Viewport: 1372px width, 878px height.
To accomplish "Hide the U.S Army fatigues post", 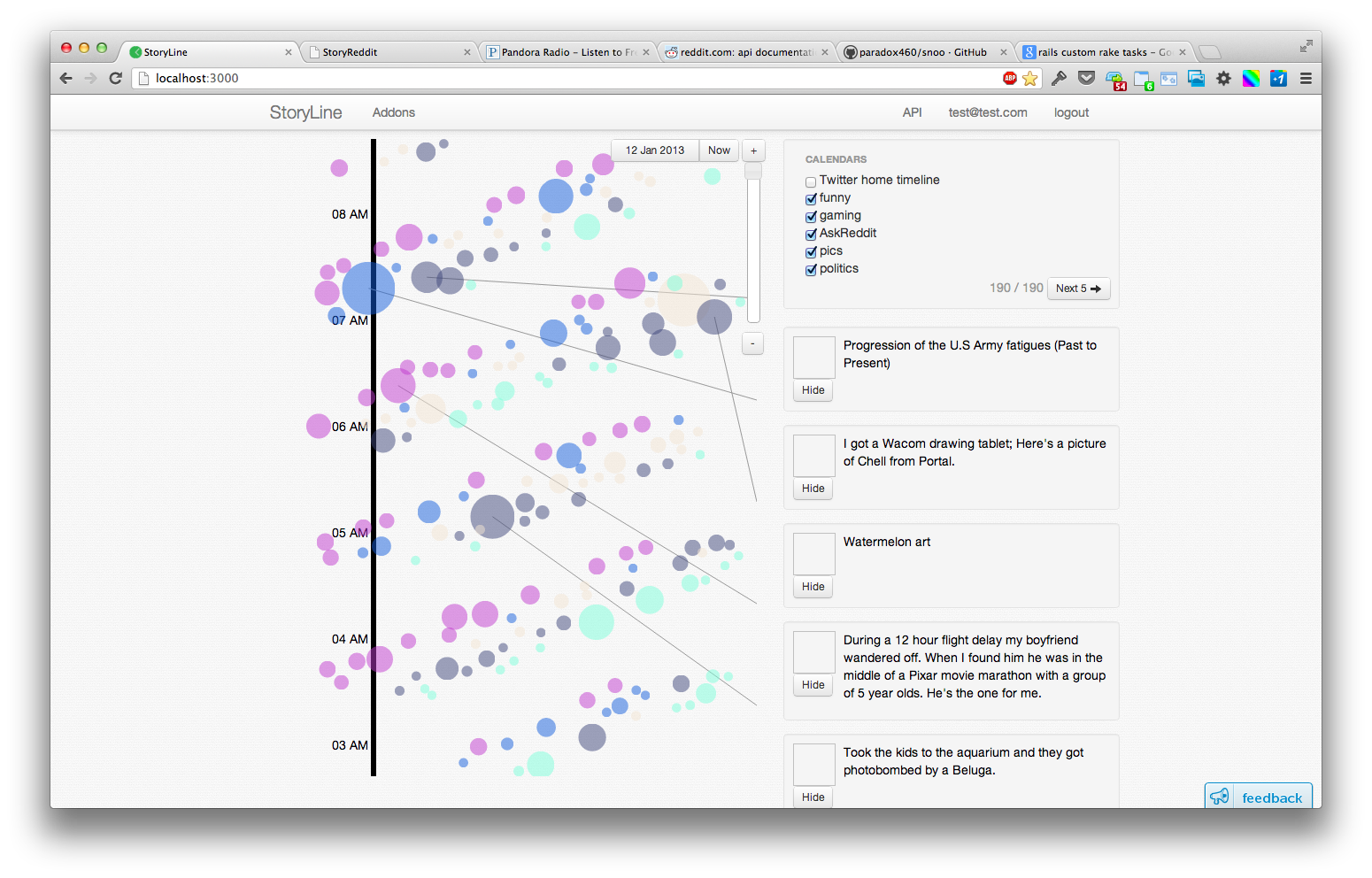I will point(813,390).
